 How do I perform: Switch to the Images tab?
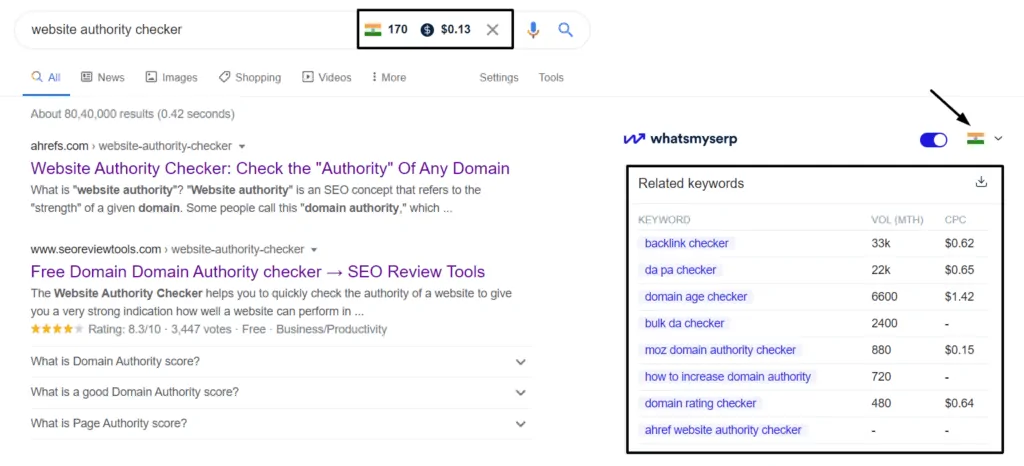pos(171,77)
